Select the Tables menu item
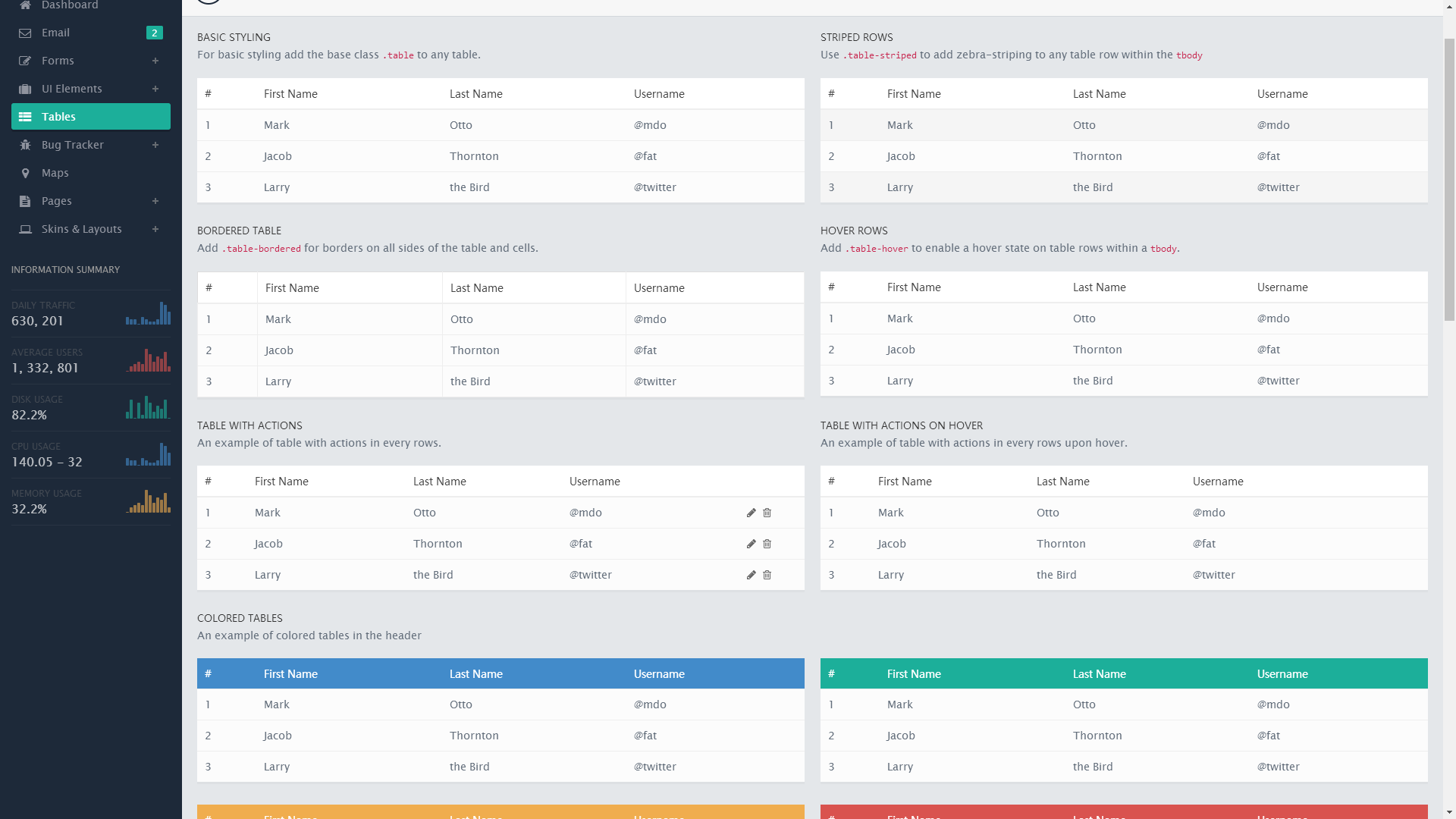Screen dimensions: 1456x819 [91, 117]
